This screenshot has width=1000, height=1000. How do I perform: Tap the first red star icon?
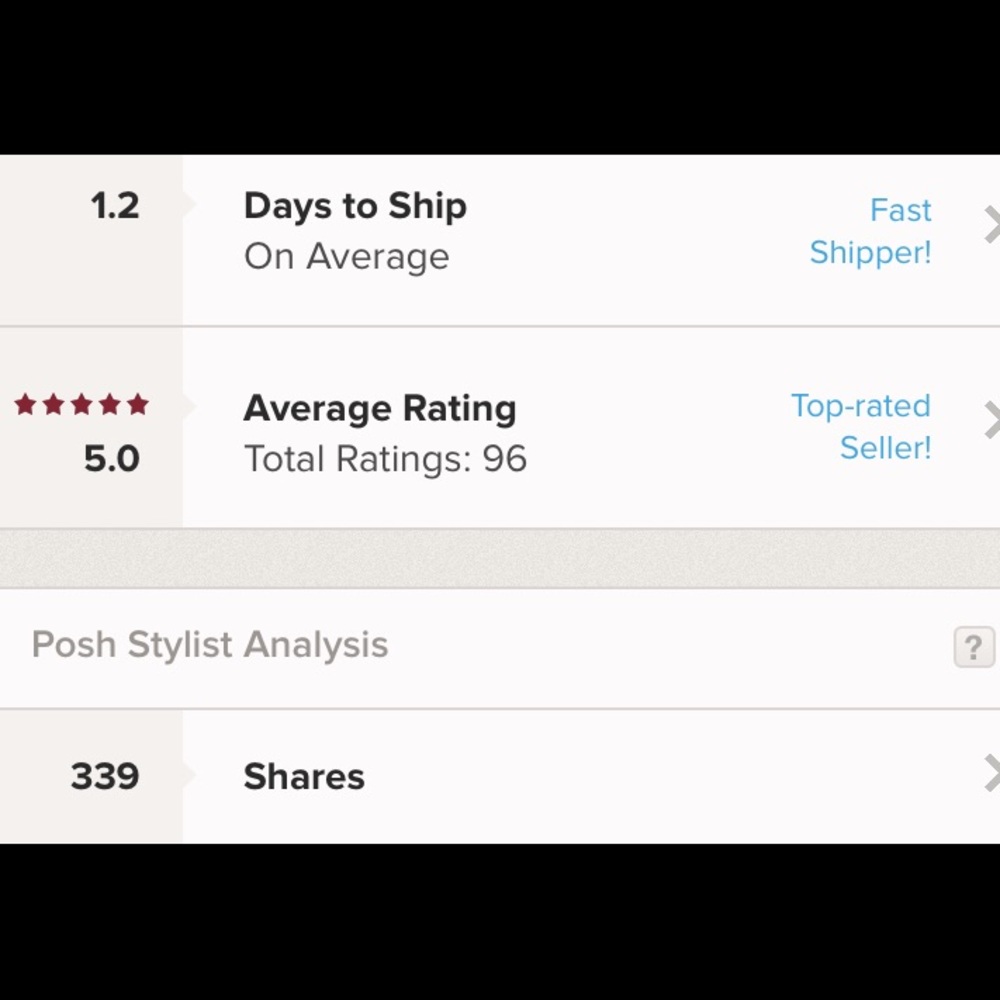tap(27, 404)
